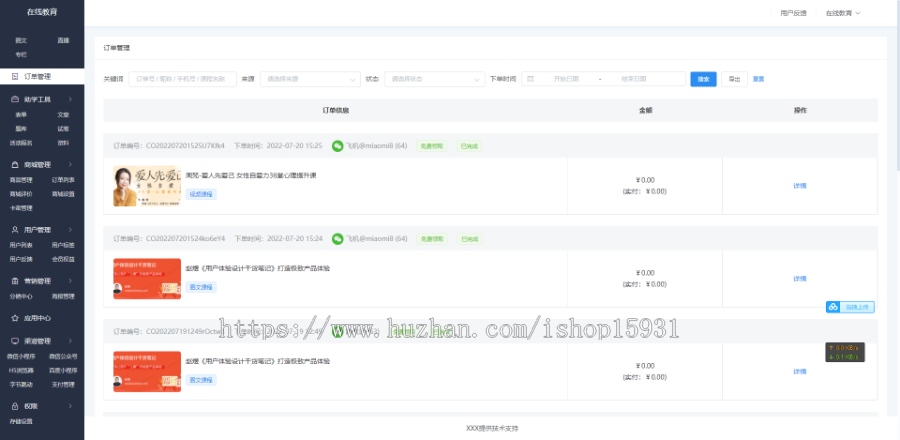Screen dimensions: 900x440
Task: Click the 结束日期 end date field
Action: (x=634, y=79)
